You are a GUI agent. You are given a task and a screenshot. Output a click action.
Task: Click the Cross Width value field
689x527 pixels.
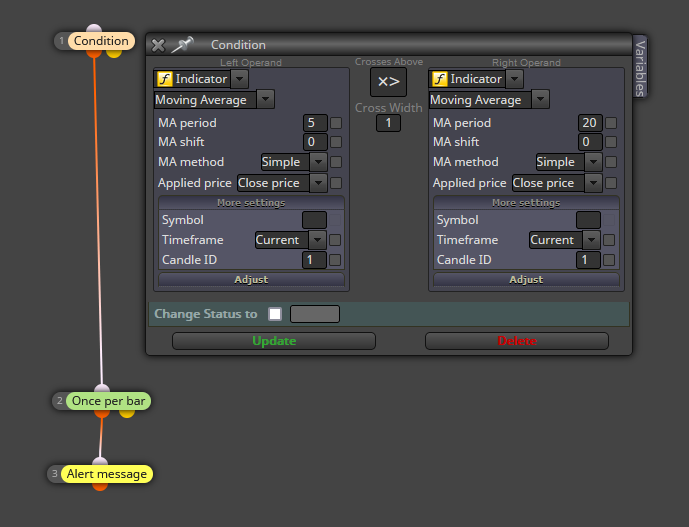[388, 123]
